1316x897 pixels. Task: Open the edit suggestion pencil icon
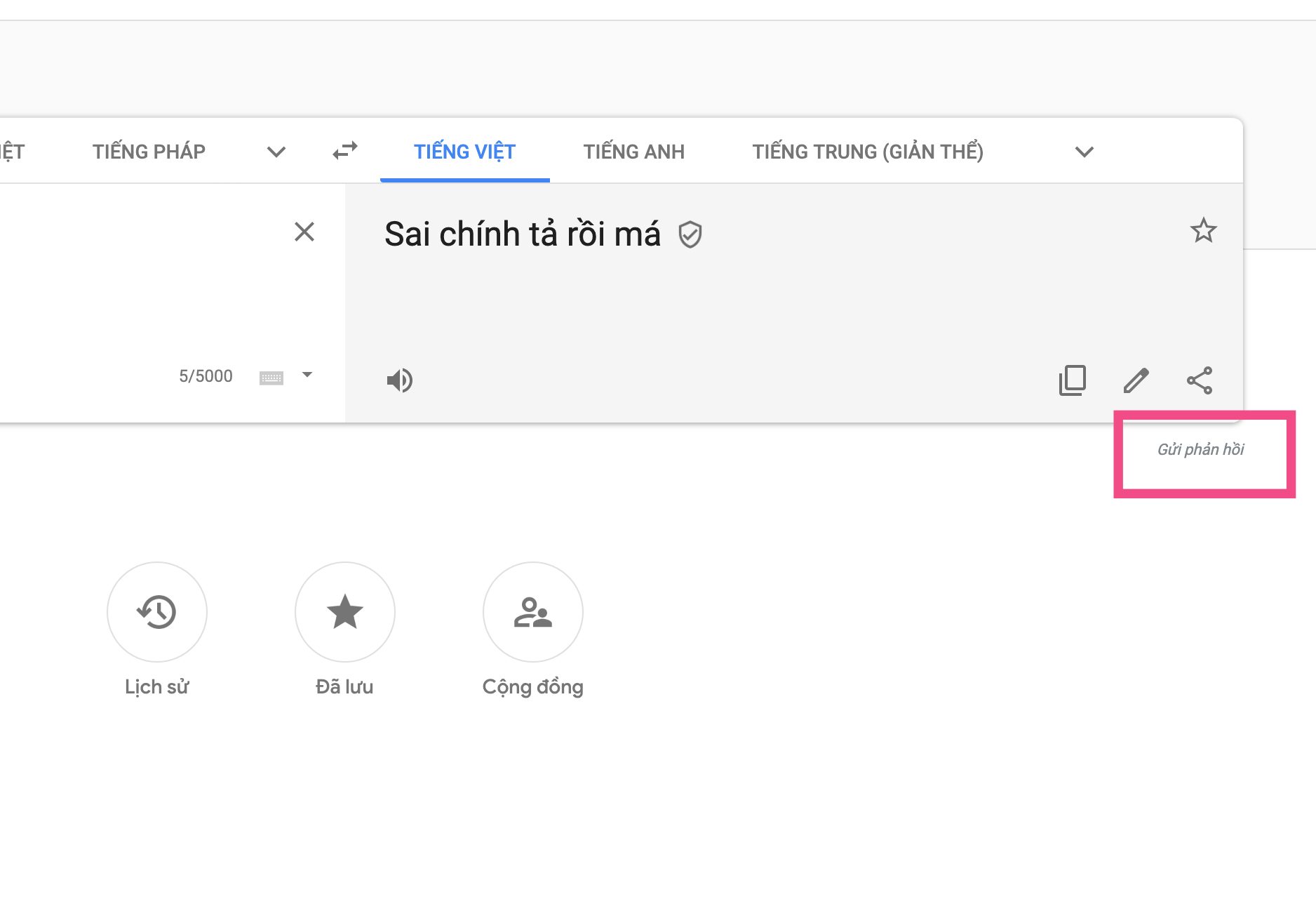click(x=1136, y=380)
